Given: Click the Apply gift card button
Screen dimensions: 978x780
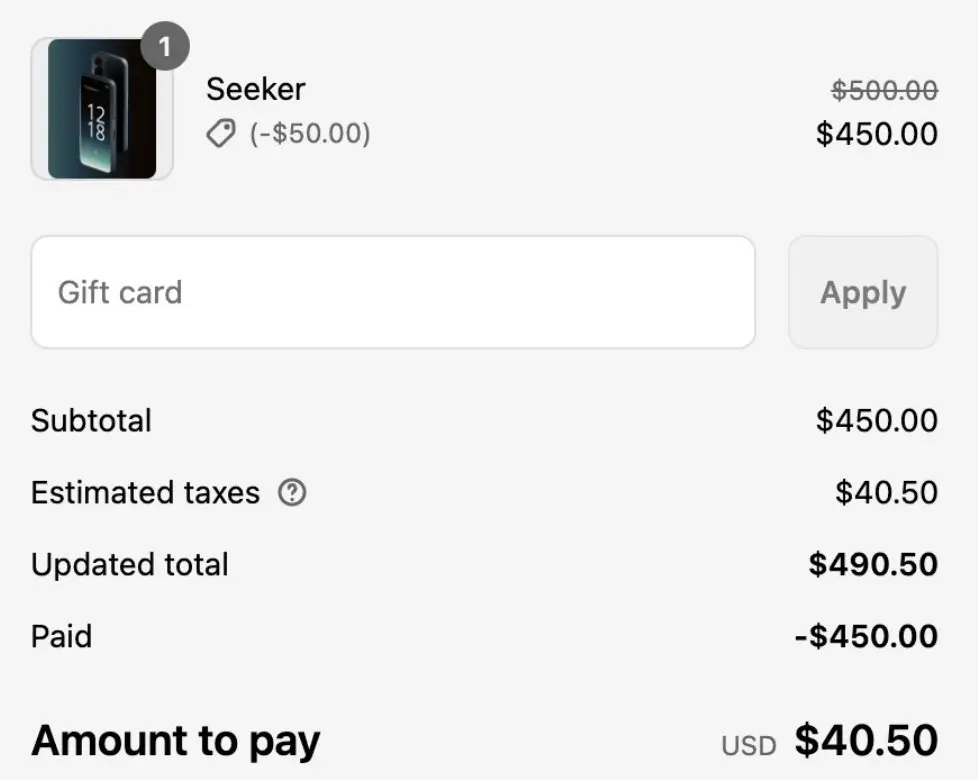Looking at the screenshot, I should coord(863,292).
